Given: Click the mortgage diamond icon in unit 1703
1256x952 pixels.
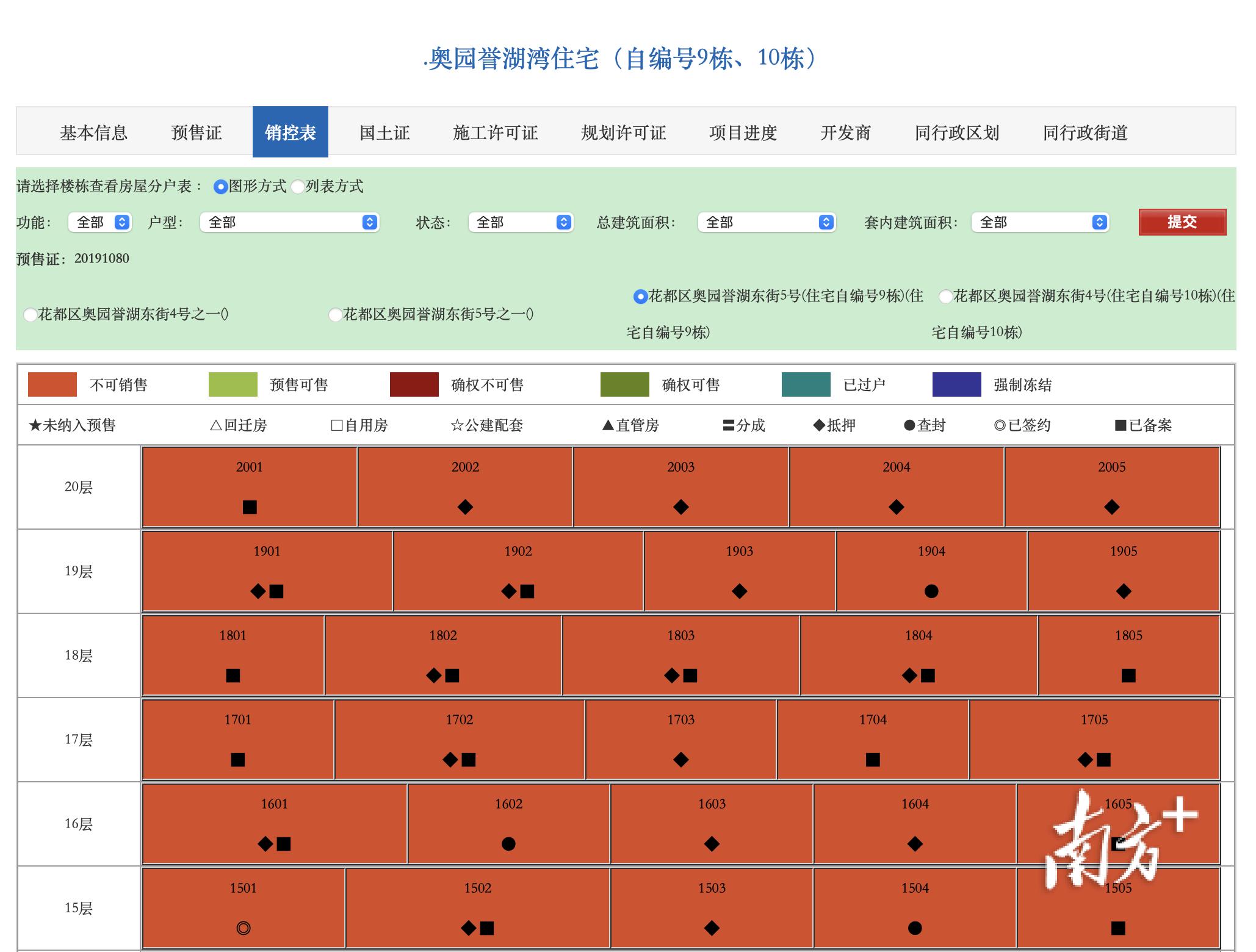Looking at the screenshot, I should point(680,760).
